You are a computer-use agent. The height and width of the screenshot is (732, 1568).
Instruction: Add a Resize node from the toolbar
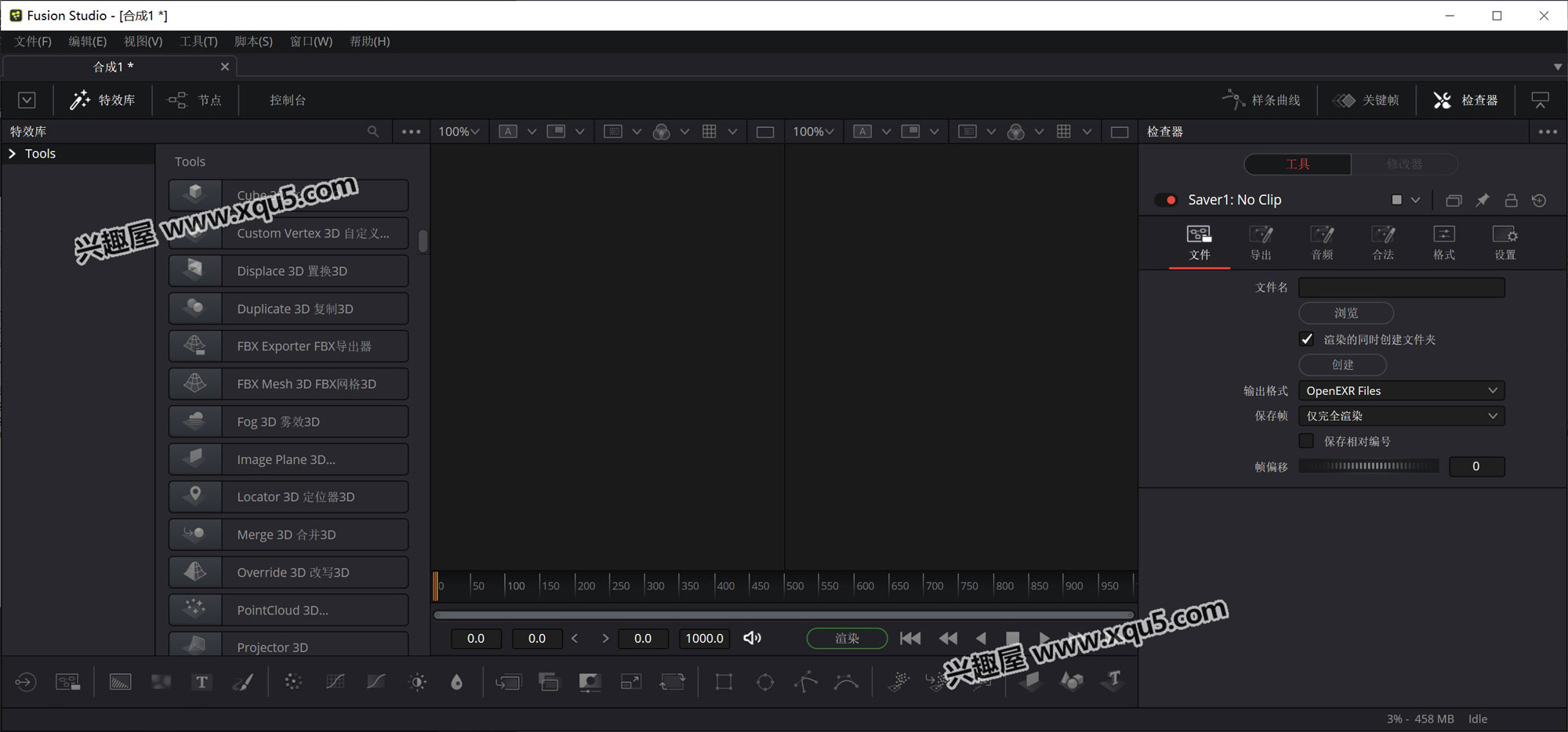tap(631, 682)
